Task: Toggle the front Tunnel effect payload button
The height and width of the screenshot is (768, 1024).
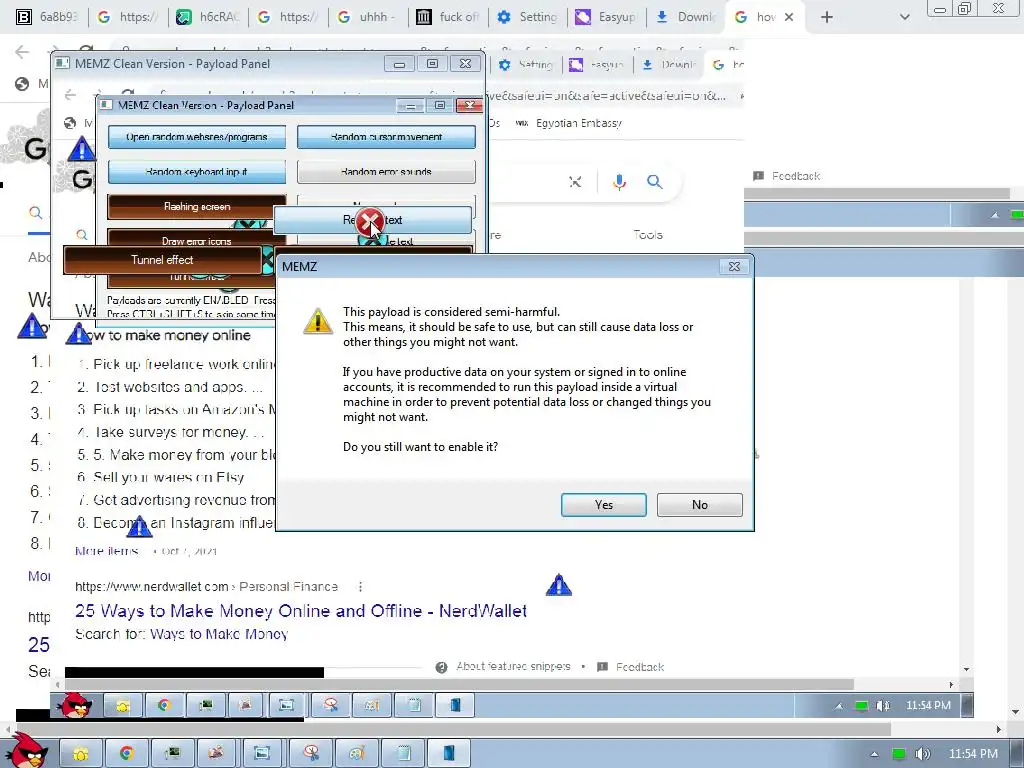Action: click(162, 260)
